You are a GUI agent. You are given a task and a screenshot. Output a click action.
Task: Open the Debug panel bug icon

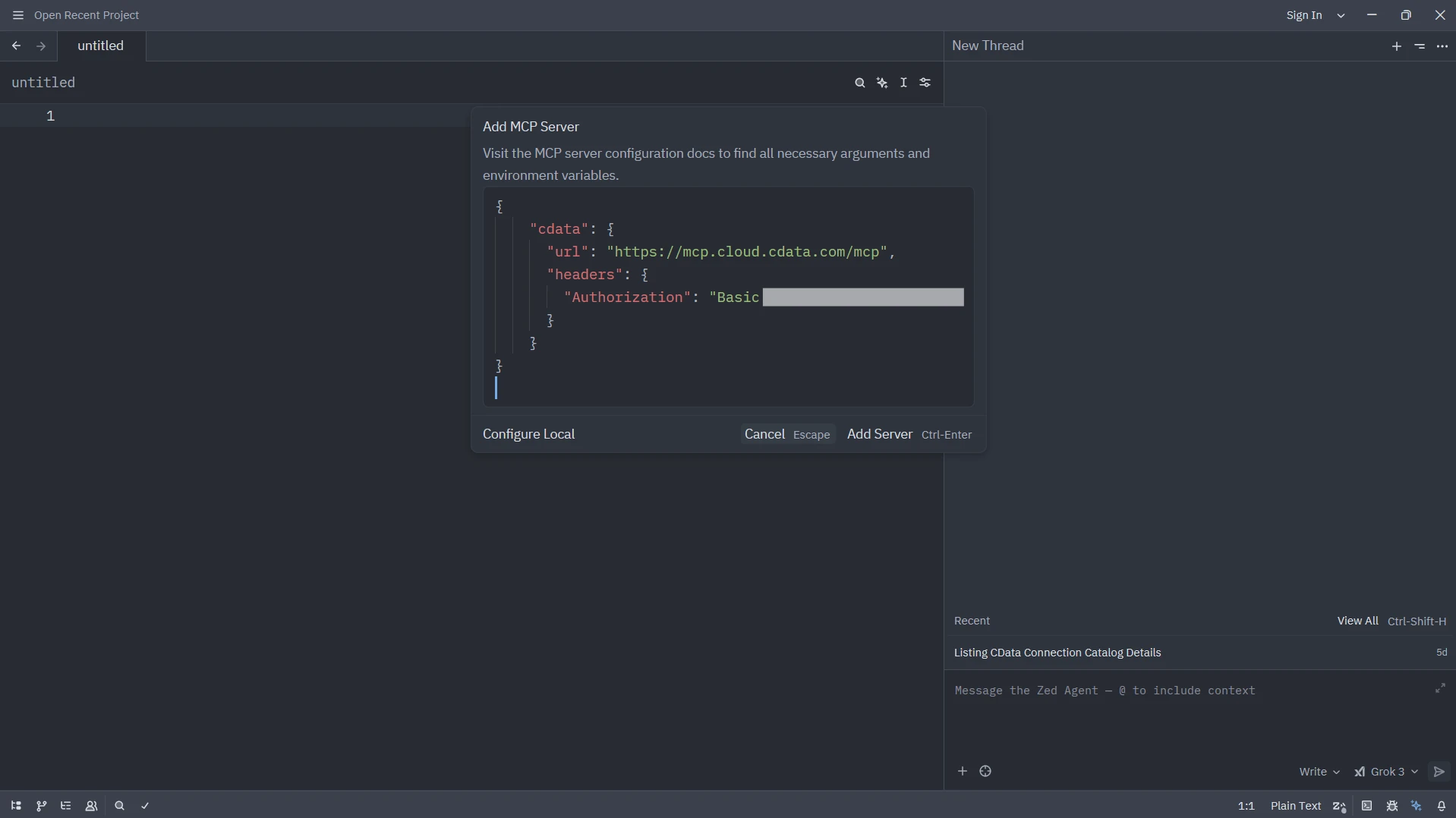[x=1391, y=806]
